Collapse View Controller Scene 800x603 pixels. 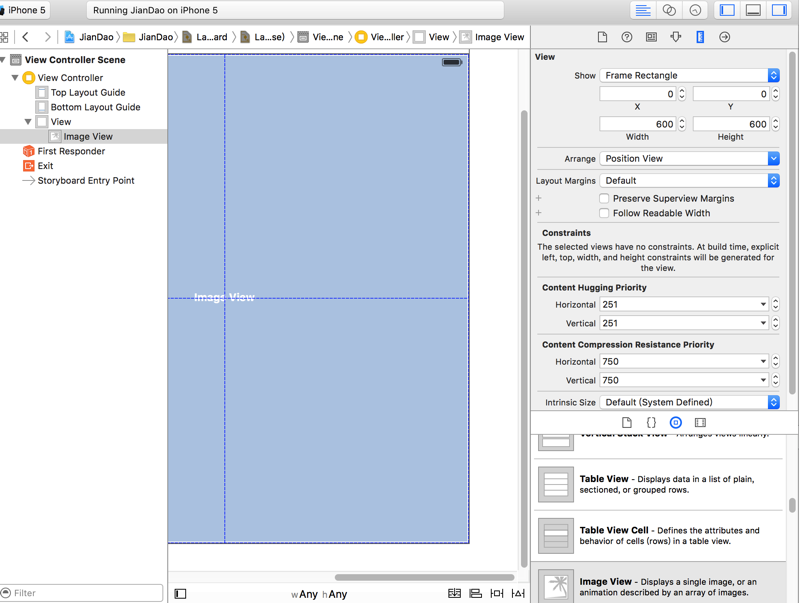pyautogui.click(x=3, y=60)
